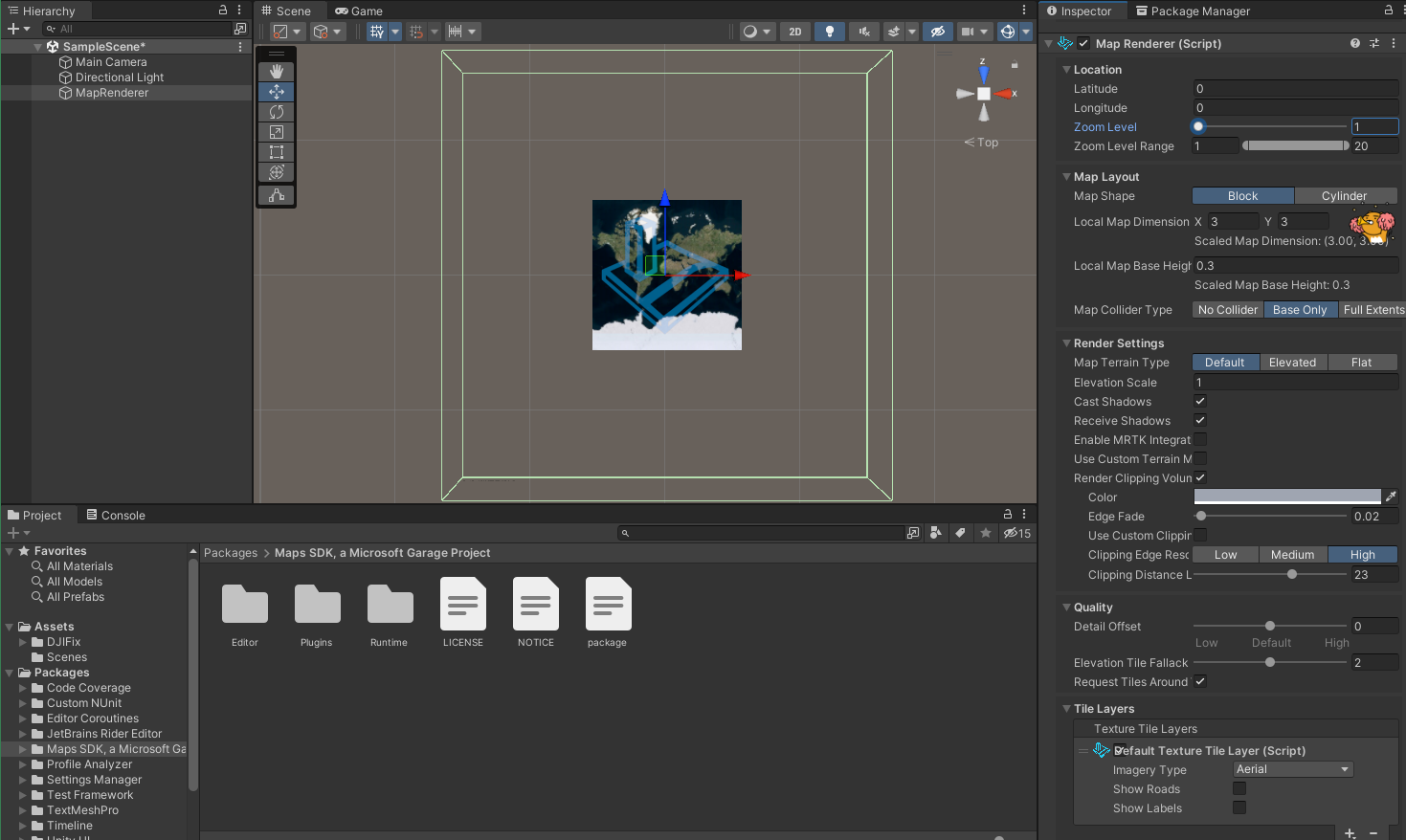
Task: Select the Scale tool
Action: pos(277,132)
